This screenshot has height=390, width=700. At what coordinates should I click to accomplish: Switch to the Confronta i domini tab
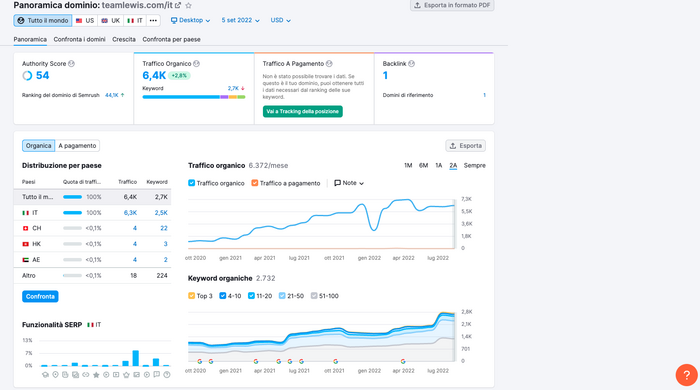(79, 39)
